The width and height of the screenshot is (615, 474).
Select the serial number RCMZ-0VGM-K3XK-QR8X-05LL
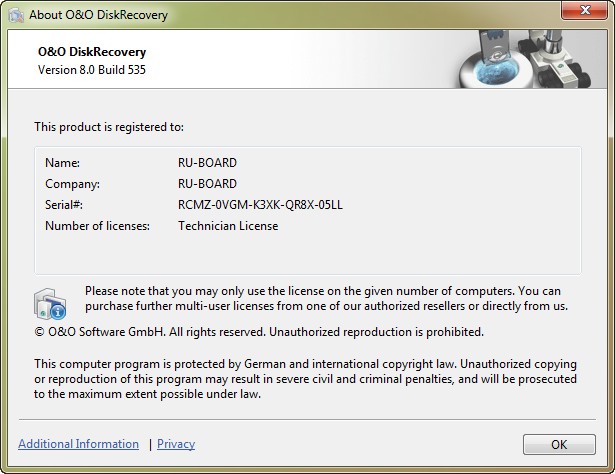(260, 205)
